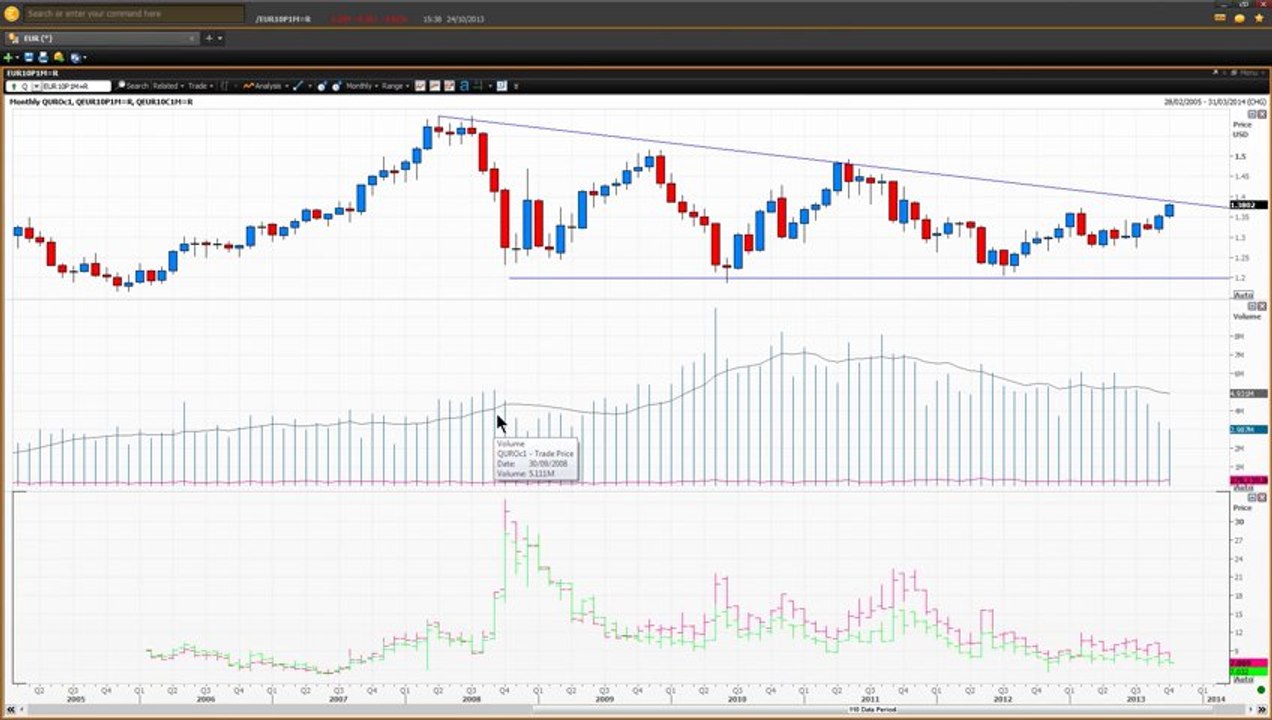The height and width of the screenshot is (720, 1272).
Task: Click the EUR10P1M=R panel title
Action: (33, 73)
